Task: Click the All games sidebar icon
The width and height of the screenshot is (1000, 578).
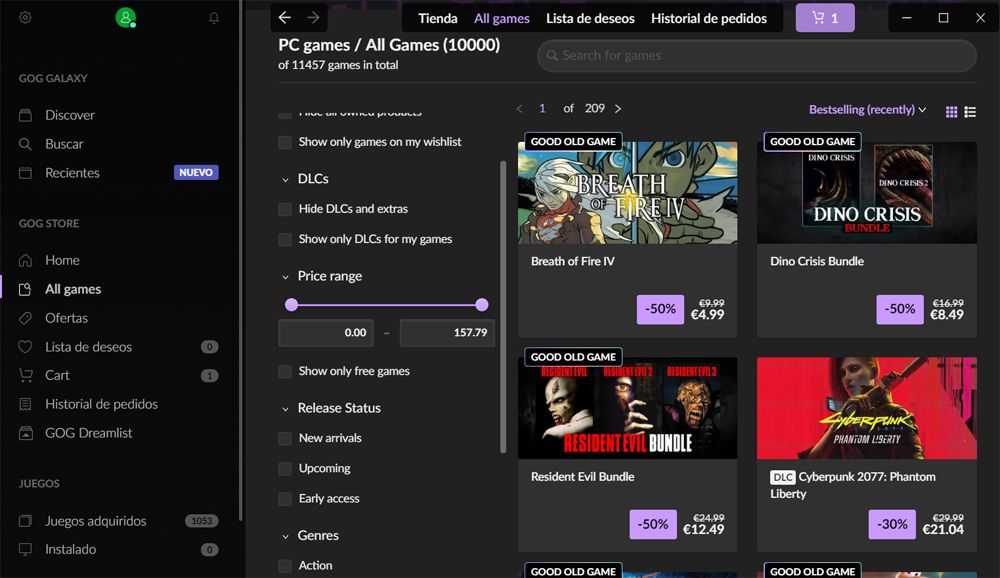Action: pyautogui.click(x=26, y=290)
